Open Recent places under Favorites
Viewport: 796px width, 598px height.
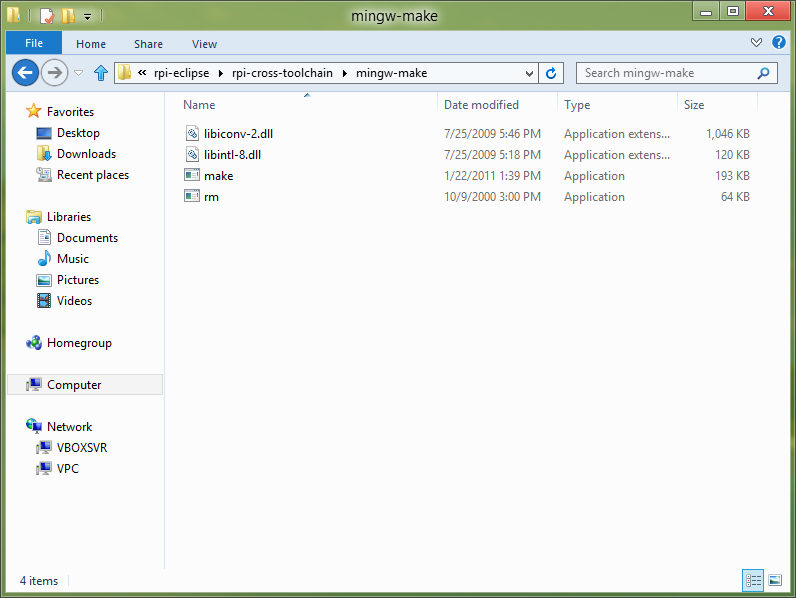coord(93,175)
